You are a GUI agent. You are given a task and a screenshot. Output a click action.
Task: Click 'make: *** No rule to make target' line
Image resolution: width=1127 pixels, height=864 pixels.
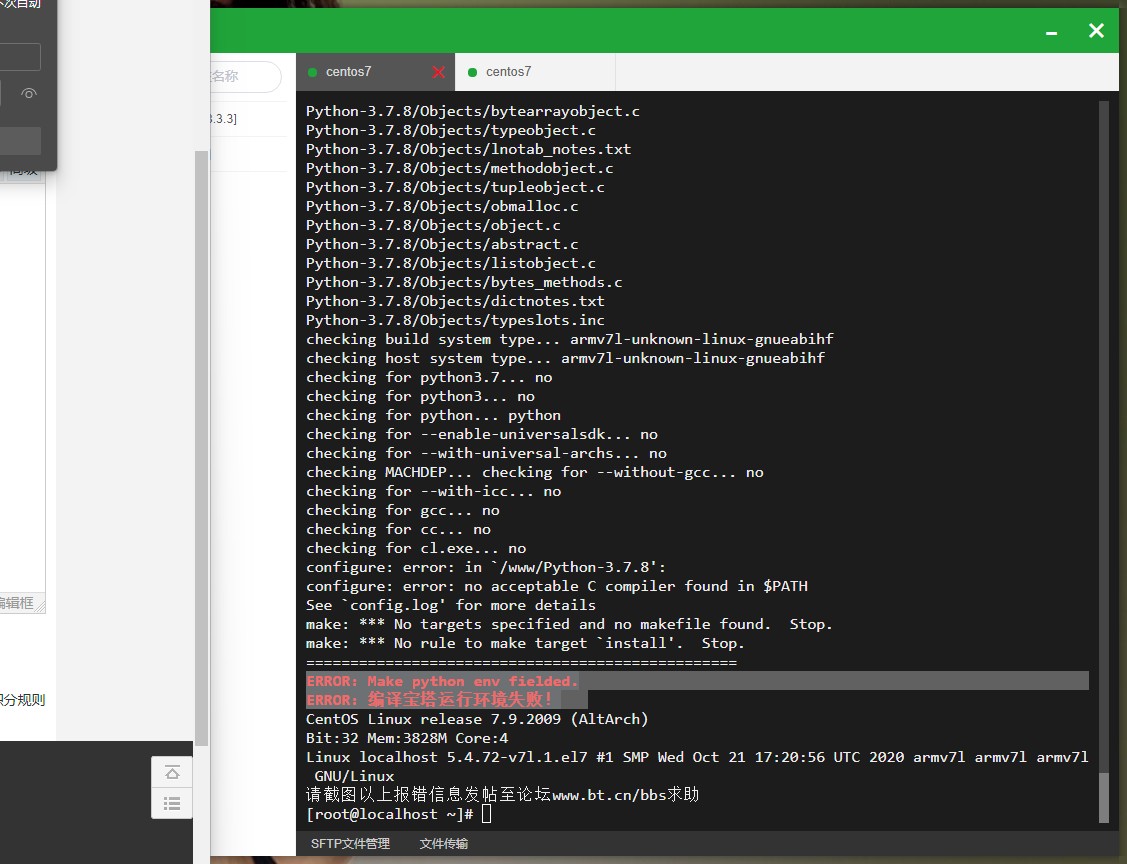click(525, 643)
